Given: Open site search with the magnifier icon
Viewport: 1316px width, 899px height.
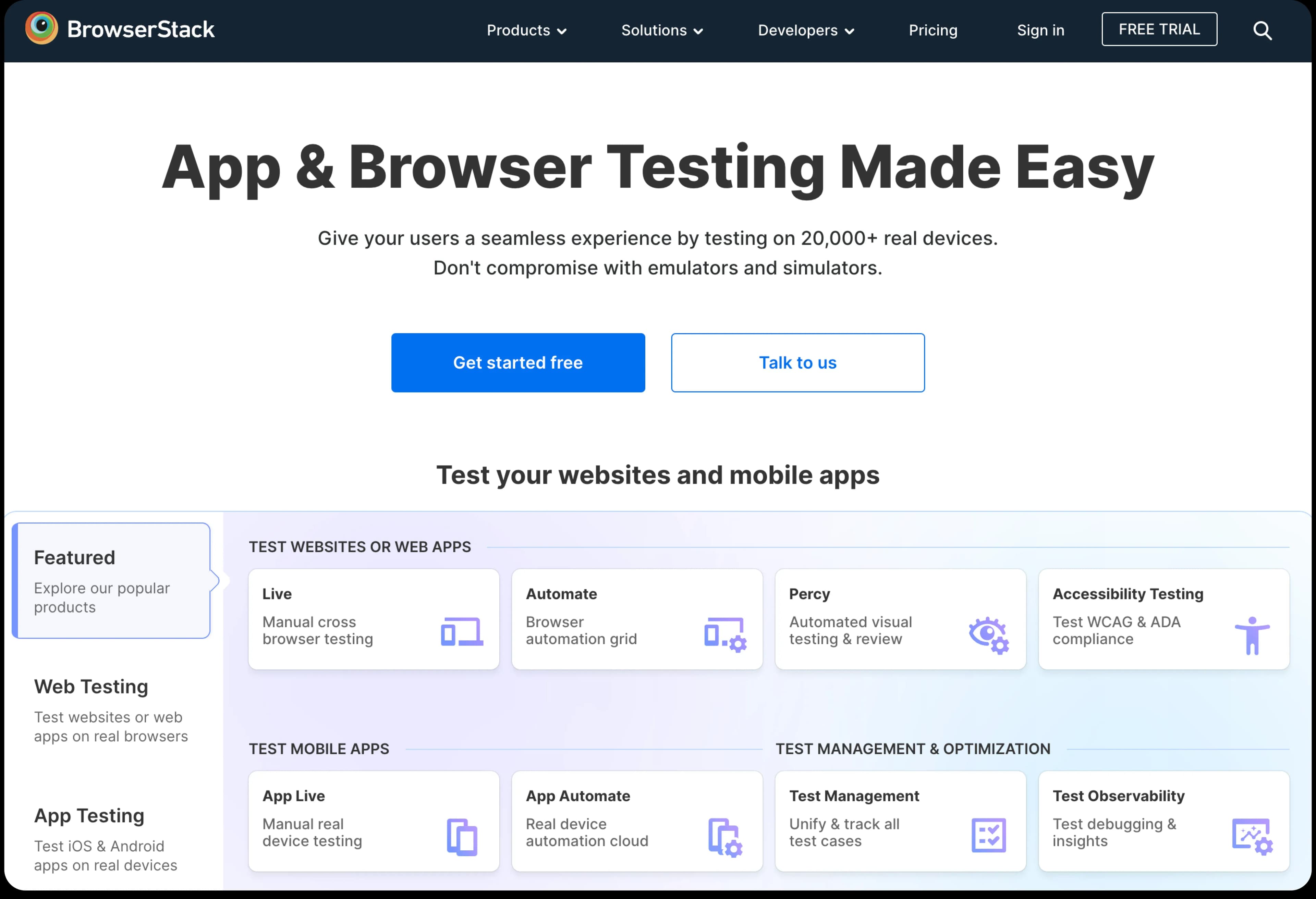Looking at the screenshot, I should click(x=1262, y=30).
